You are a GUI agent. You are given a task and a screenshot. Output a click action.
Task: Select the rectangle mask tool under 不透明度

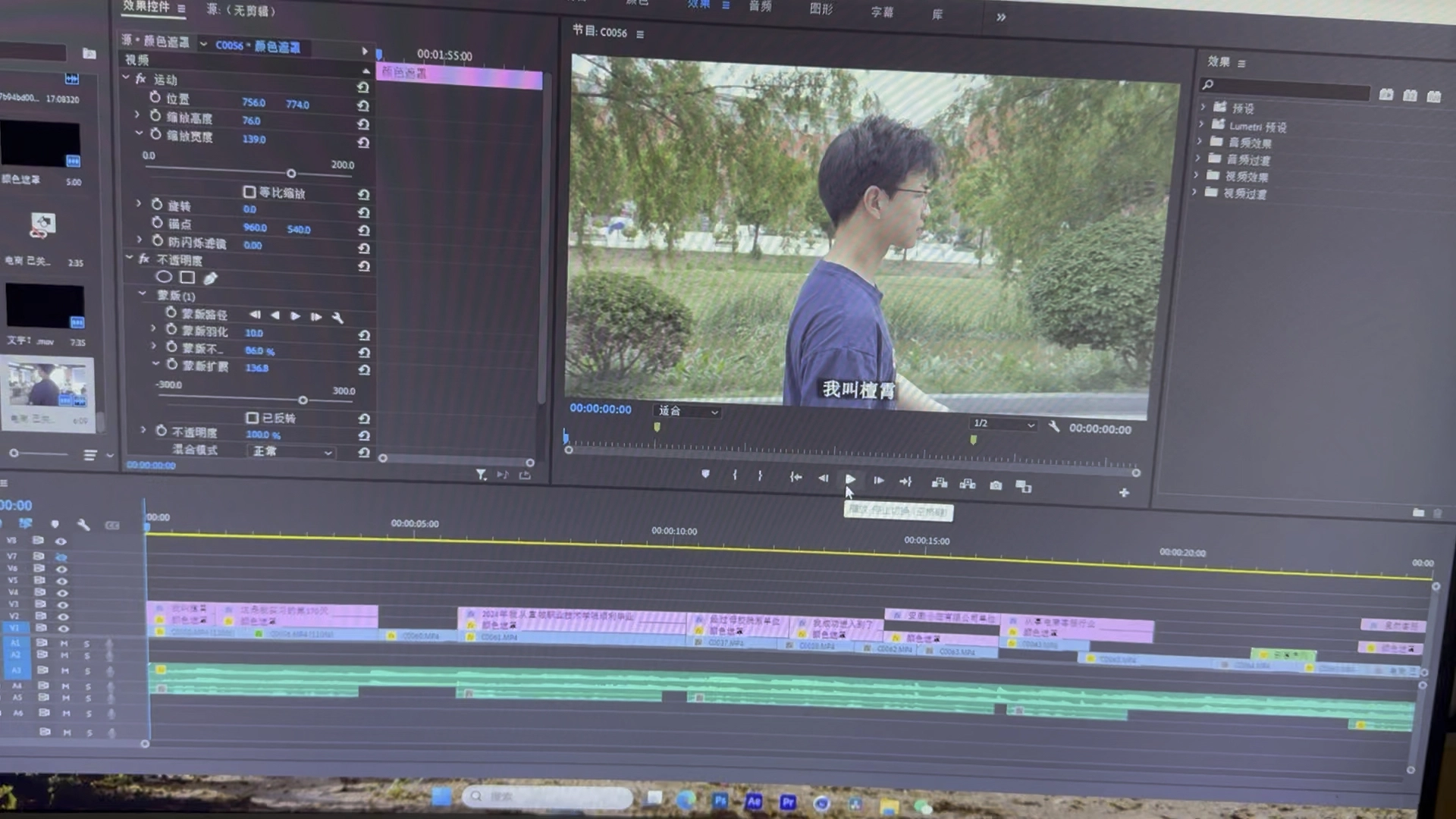187,278
